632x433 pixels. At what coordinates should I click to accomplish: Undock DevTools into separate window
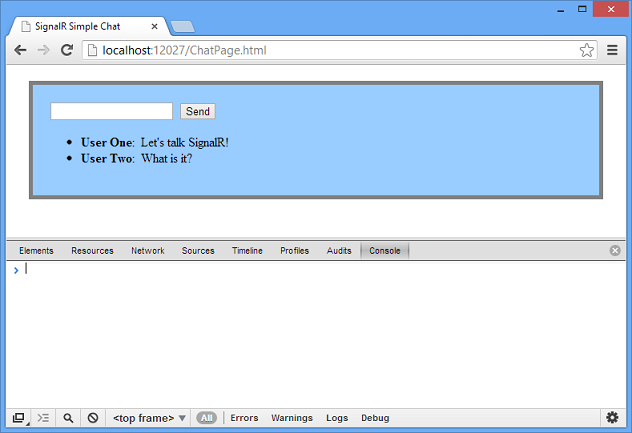tap(19, 418)
